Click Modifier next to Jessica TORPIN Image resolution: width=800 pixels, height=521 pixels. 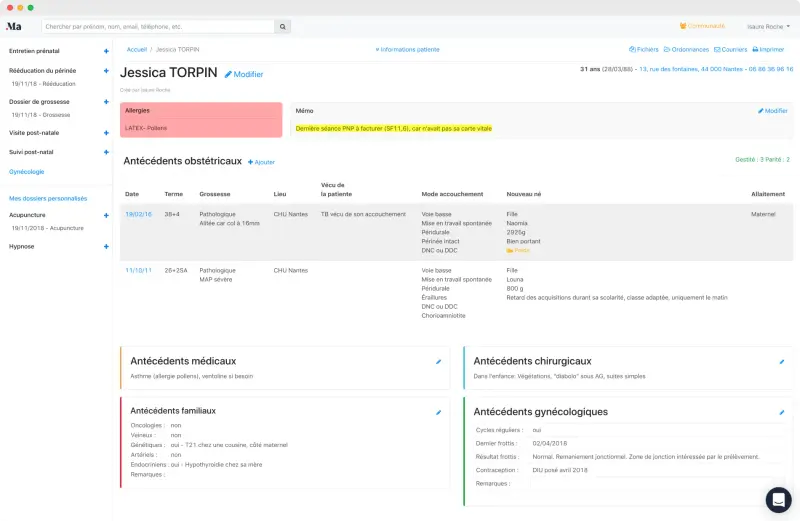point(244,75)
